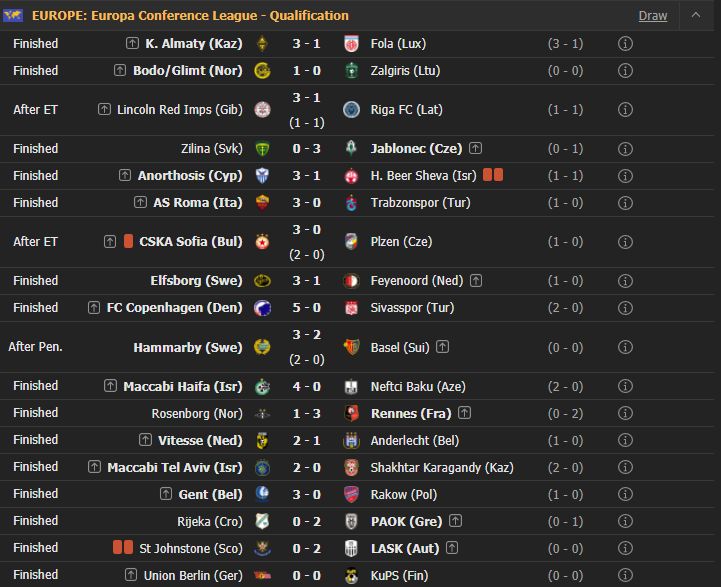
Task: Click info icon for AS Roma match
Action: [625, 203]
